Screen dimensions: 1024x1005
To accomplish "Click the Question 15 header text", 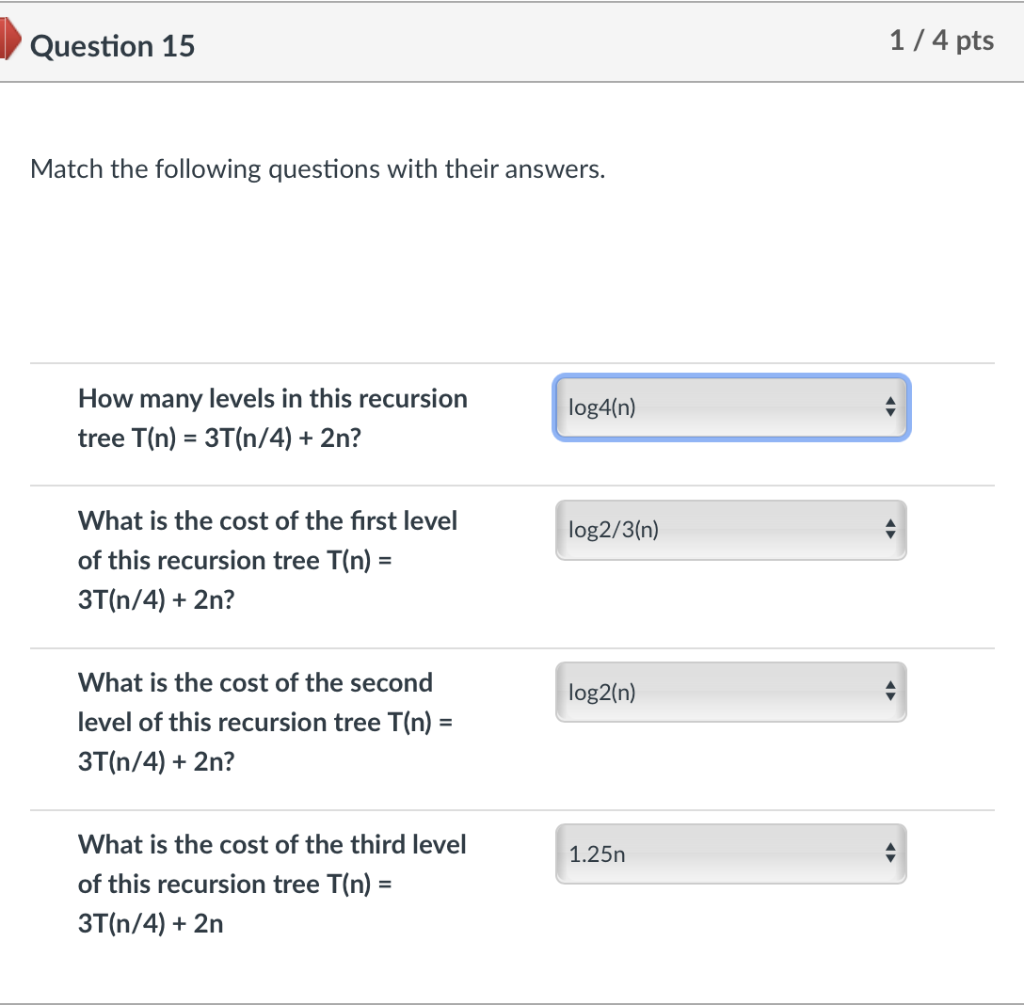I will coord(113,45).
